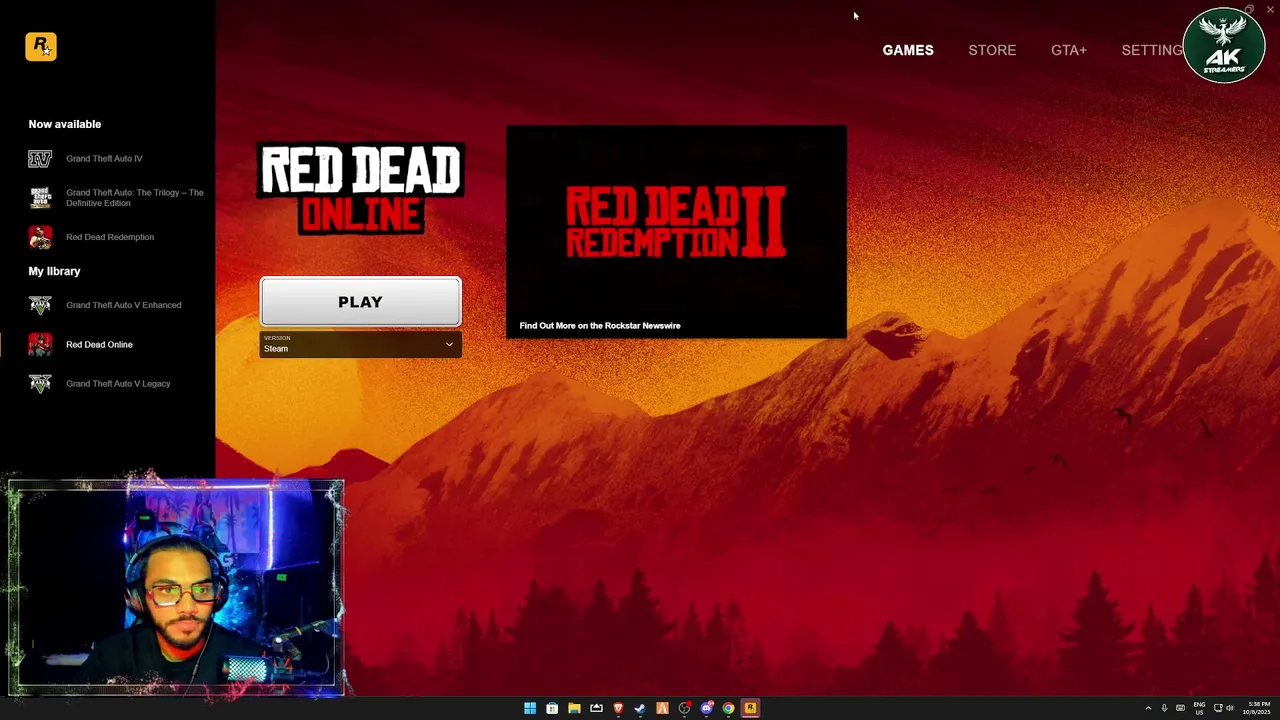The width and height of the screenshot is (1280, 720).
Task: Restore the launcher window size
Action: point(1249,9)
